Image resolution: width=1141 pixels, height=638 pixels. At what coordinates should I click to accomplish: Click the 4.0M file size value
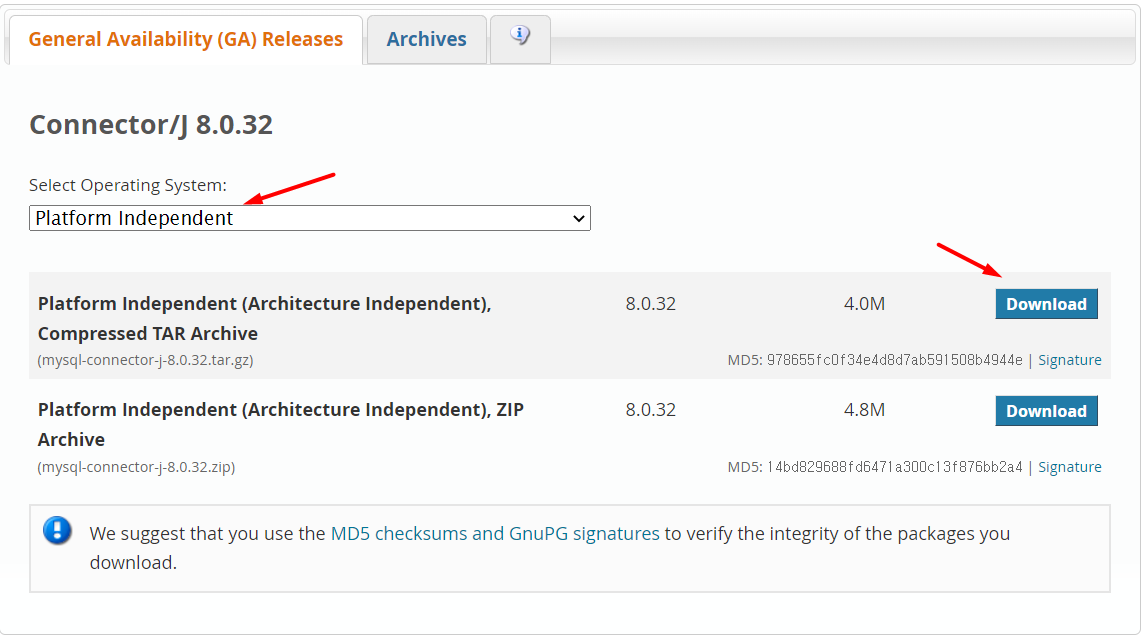(x=864, y=304)
